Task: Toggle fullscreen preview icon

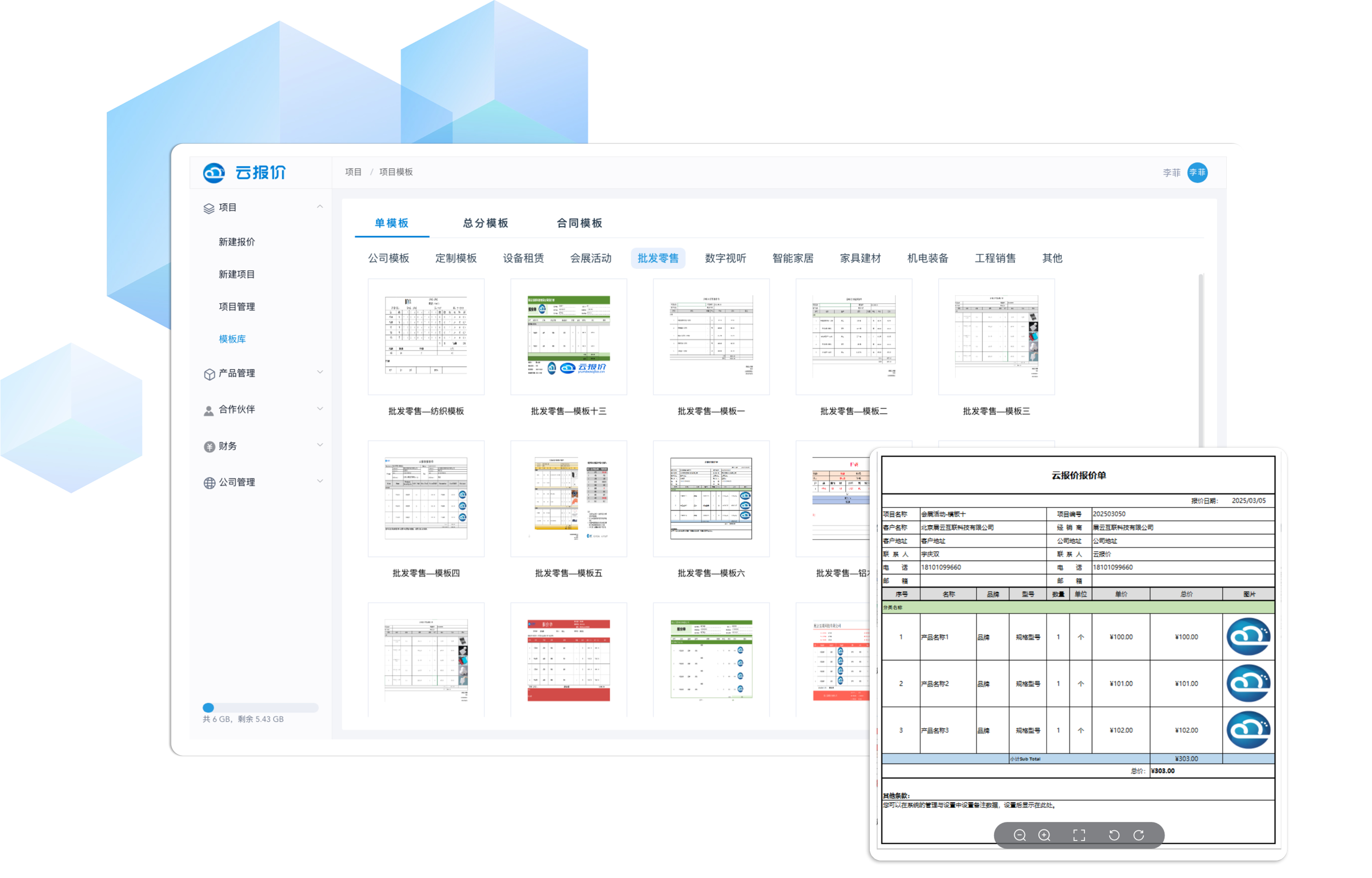Action: 1078,835
